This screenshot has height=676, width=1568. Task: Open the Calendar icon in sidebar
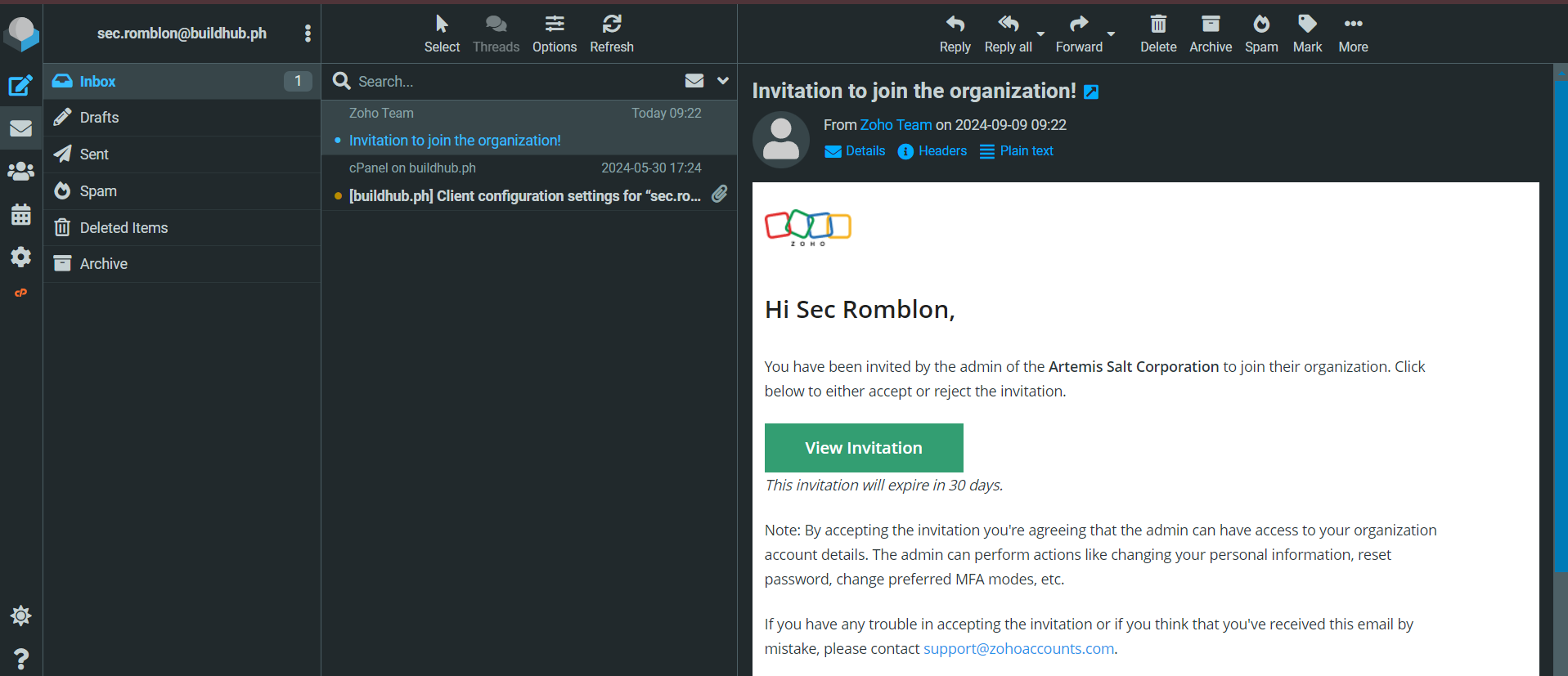20,215
